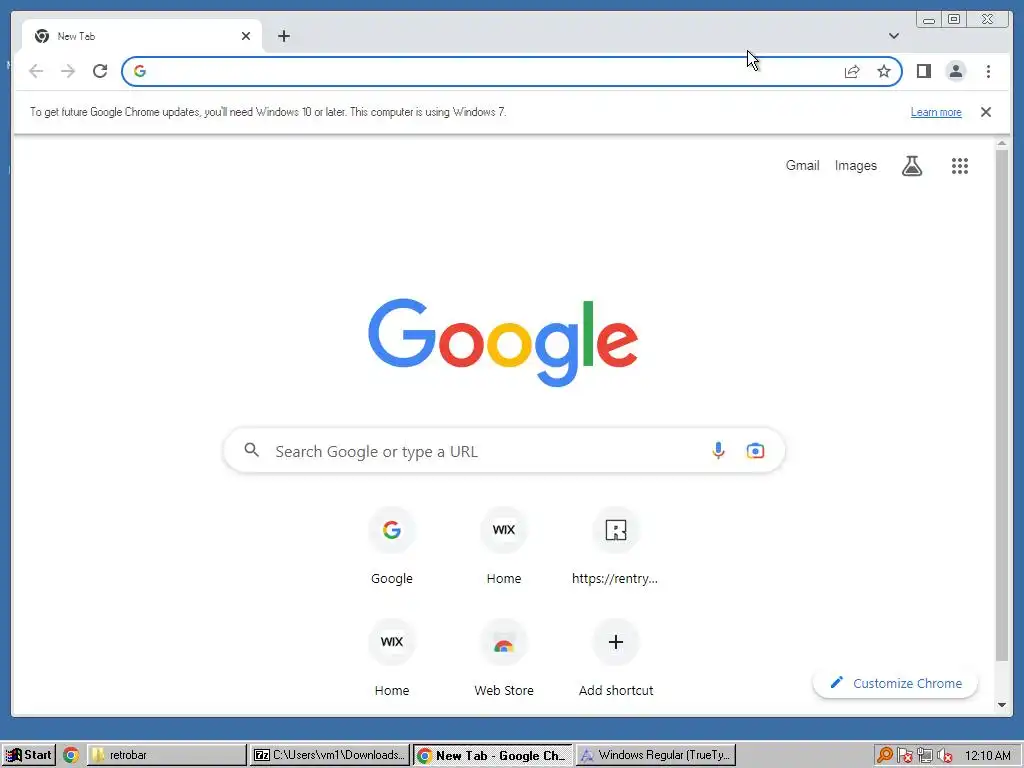Share this page icon in the address bar
Viewport: 1024px width, 768px height.
[852, 71]
